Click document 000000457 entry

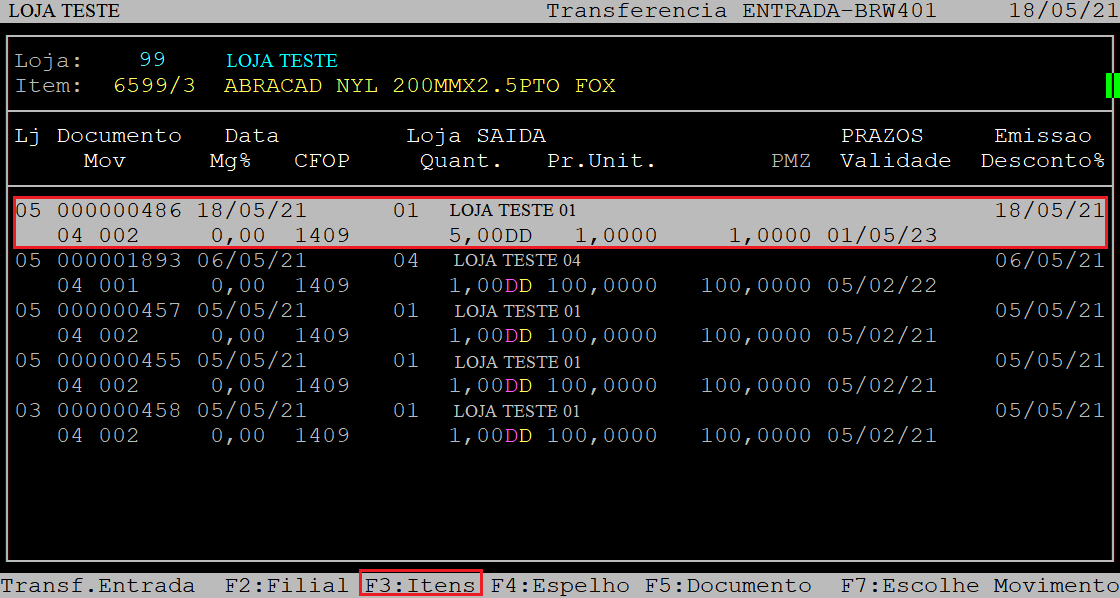[119, 311]
